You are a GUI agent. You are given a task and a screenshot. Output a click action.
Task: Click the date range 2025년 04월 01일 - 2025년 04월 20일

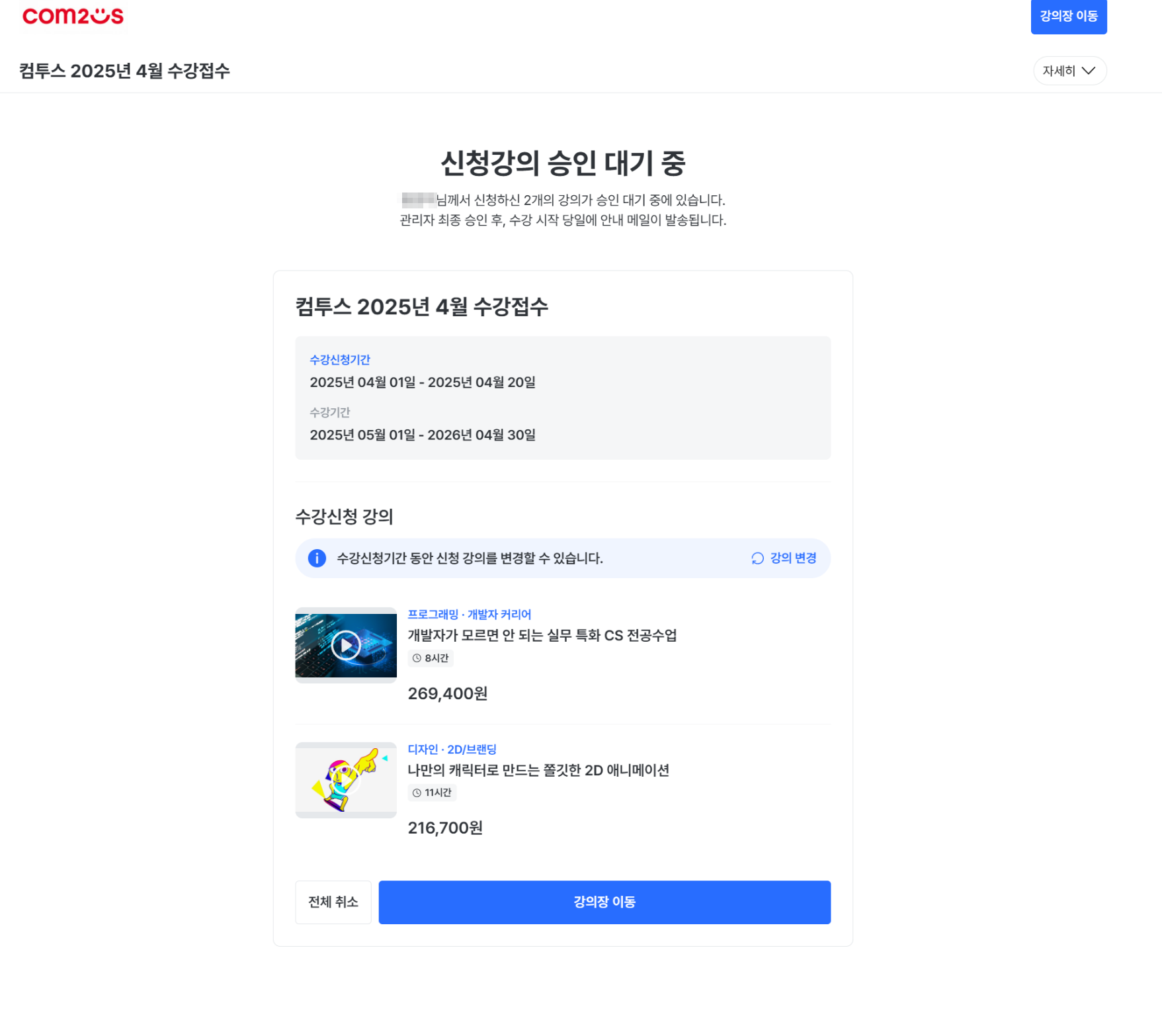(423, 382)
